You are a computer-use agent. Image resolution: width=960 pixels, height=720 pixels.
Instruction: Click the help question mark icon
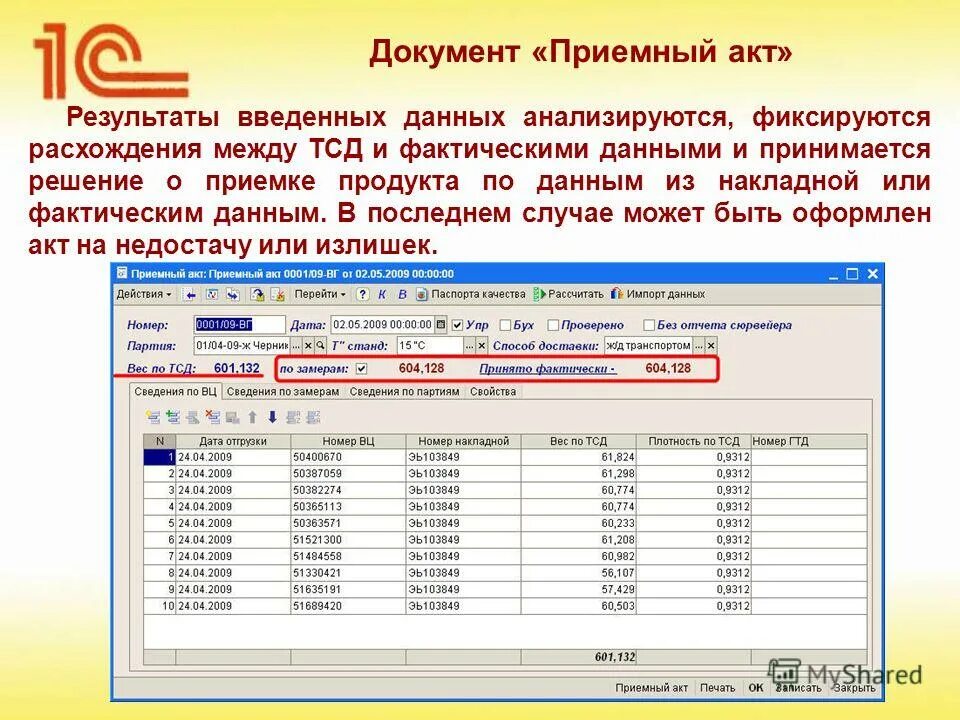(x=363, y=293)
